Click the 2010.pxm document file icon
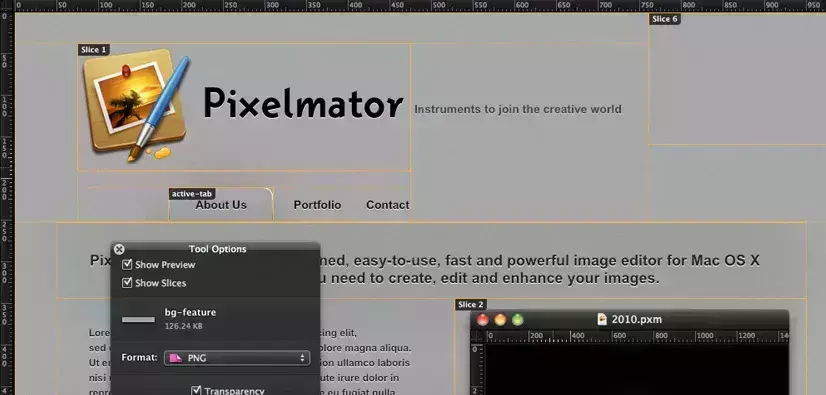The image size is (826, 395). pos(602,319)
